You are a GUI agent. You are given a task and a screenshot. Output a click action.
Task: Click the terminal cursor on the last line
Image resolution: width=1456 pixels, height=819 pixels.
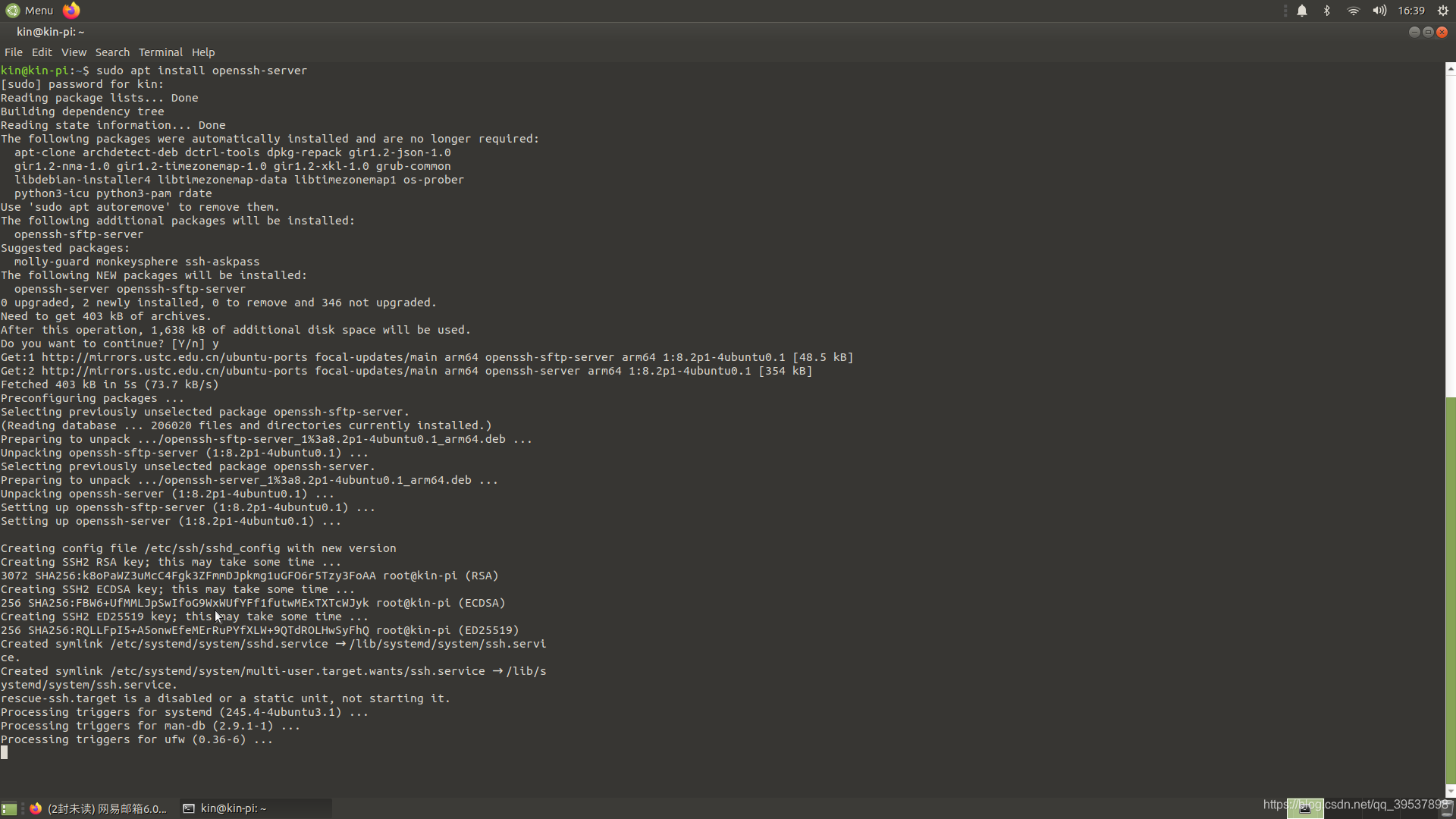coord(5,752)
